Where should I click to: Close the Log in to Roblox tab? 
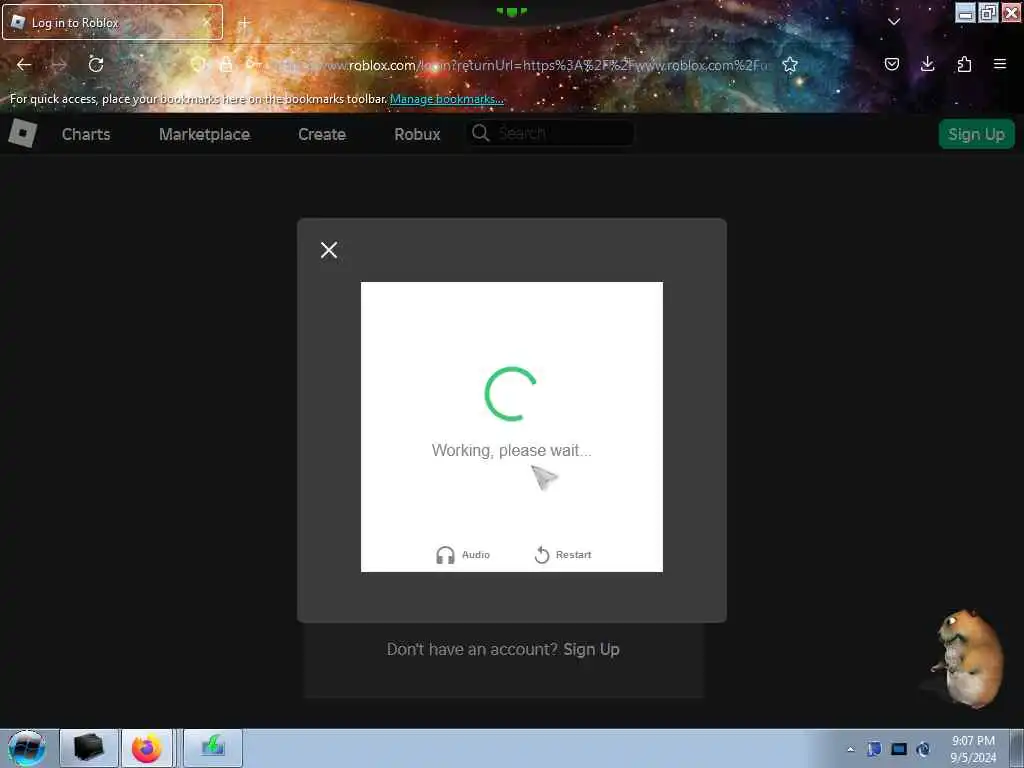tap(206, 22)
